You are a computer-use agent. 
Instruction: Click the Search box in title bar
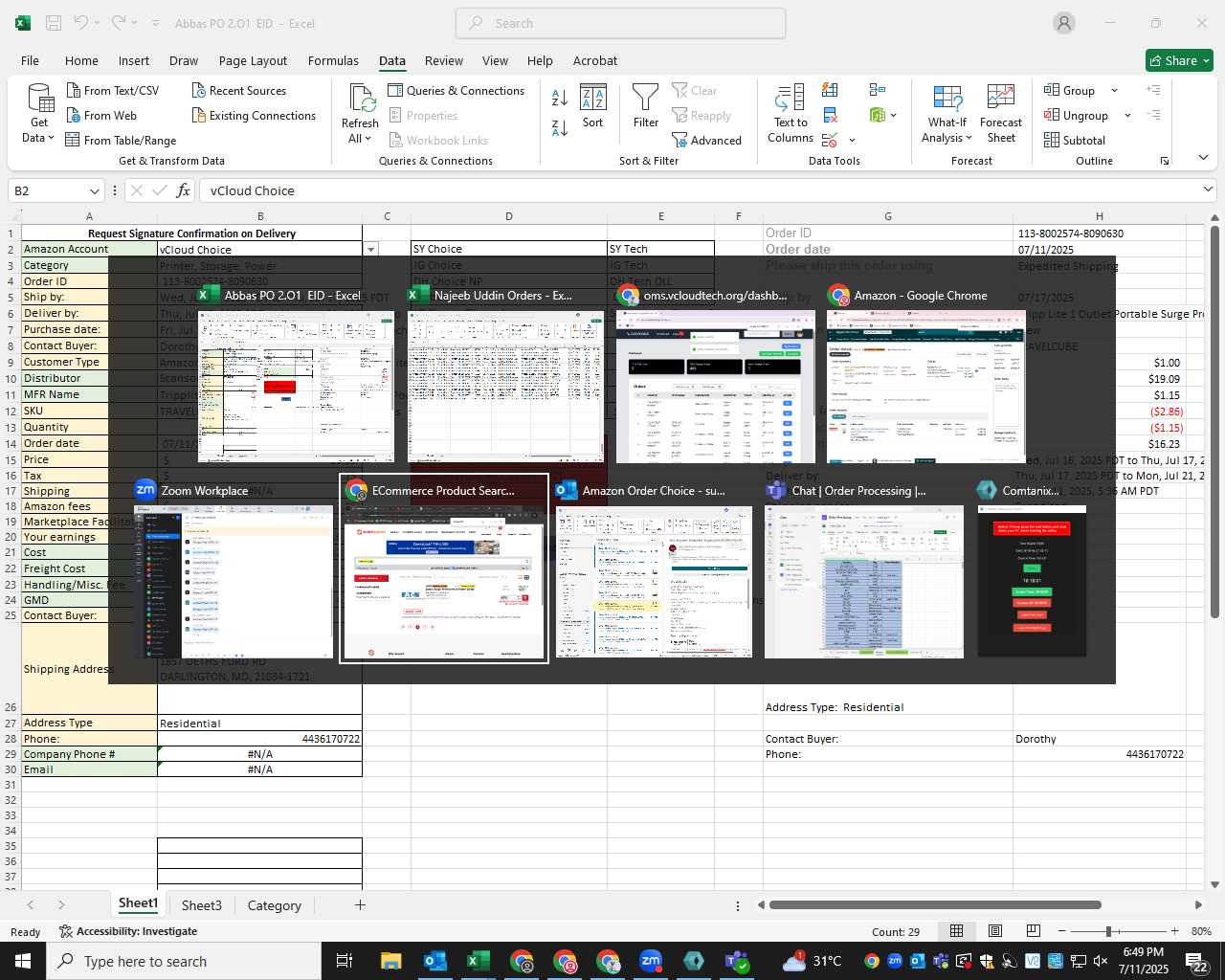pos(620,23)
